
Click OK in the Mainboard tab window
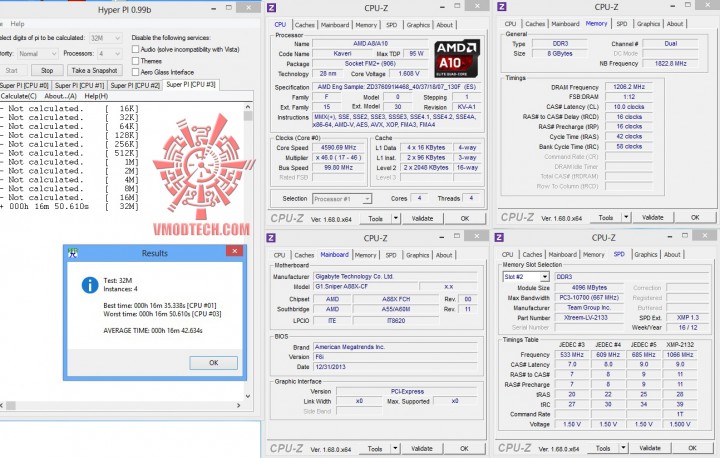[x=464, y=448]
